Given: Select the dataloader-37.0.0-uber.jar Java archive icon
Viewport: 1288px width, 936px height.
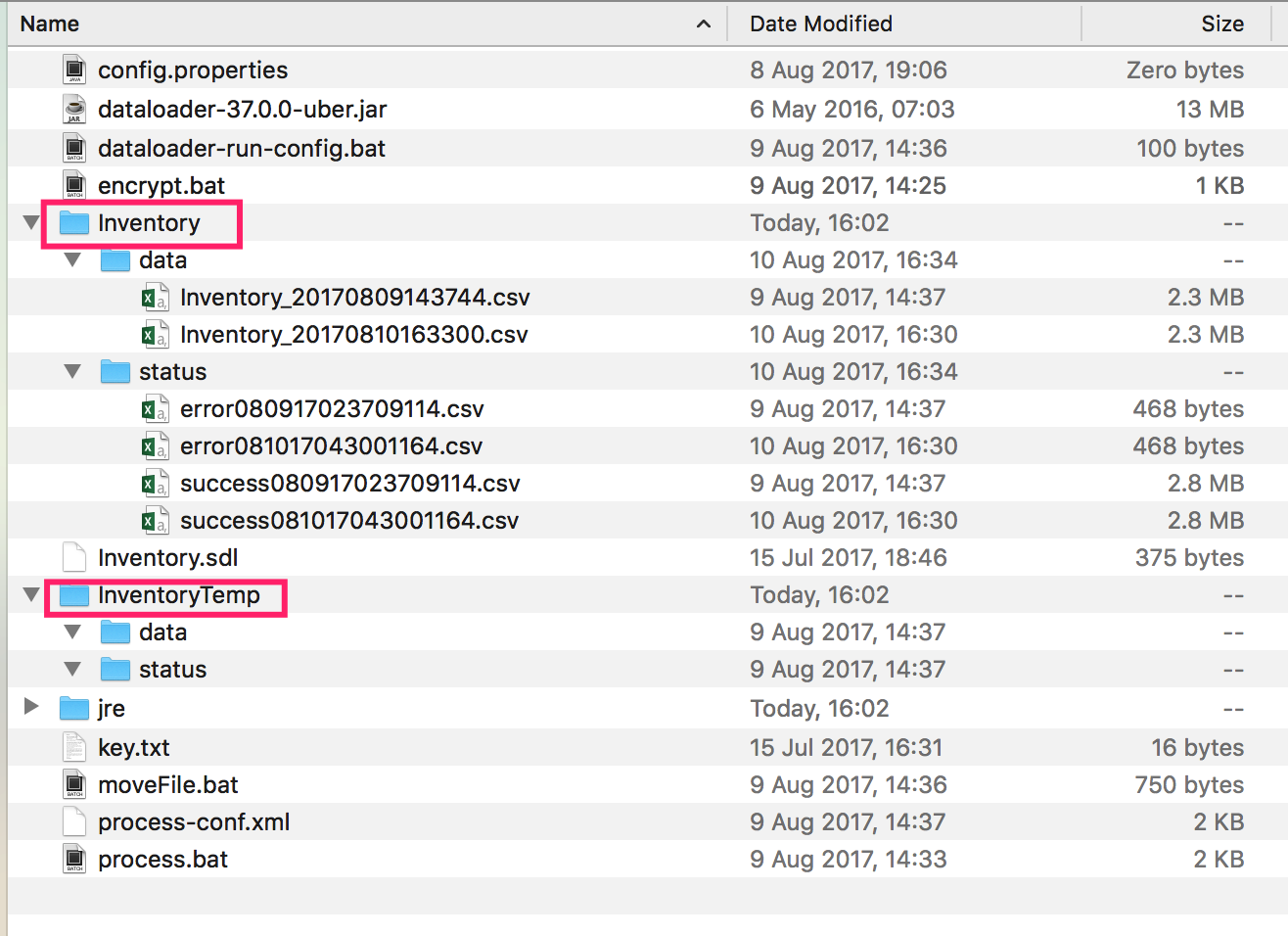Looking at the screenshot, I should pos(74,109).
